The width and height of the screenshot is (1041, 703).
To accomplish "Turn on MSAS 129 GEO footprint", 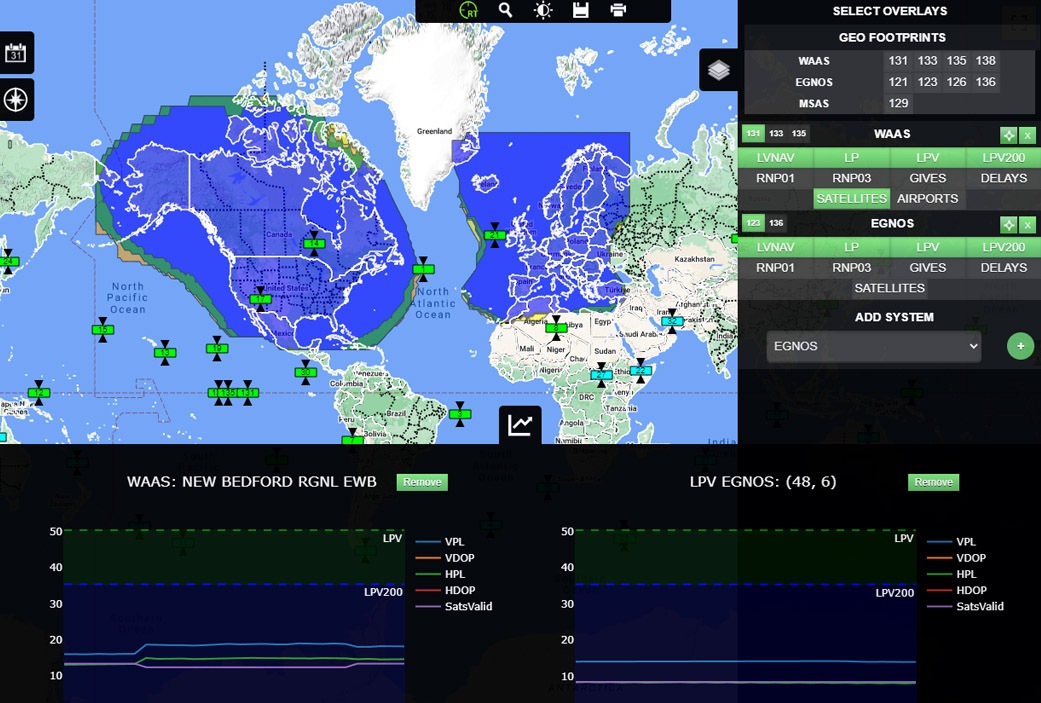I will (x=898, y=103).
